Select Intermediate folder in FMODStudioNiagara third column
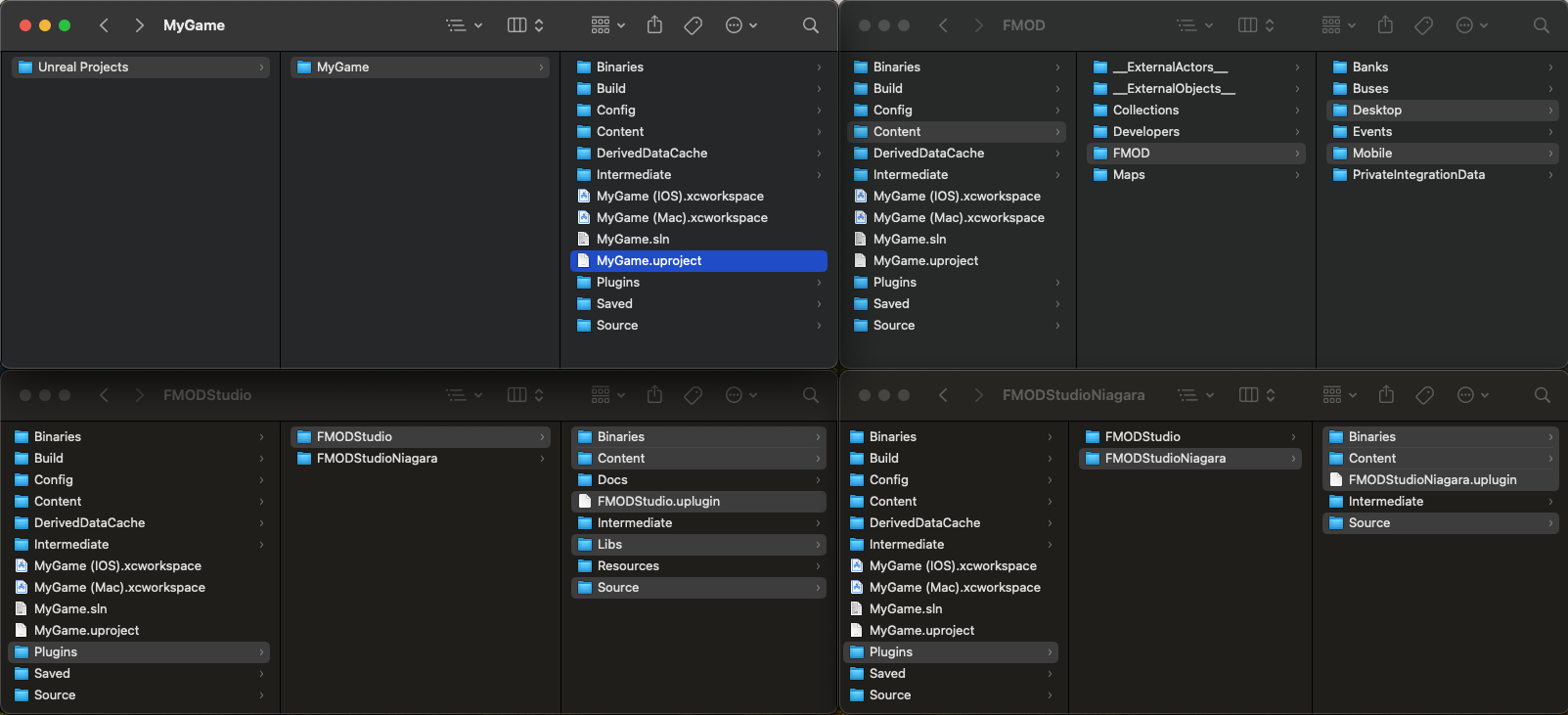This screenshot has height=715, width=1568. click(1441, 502)
